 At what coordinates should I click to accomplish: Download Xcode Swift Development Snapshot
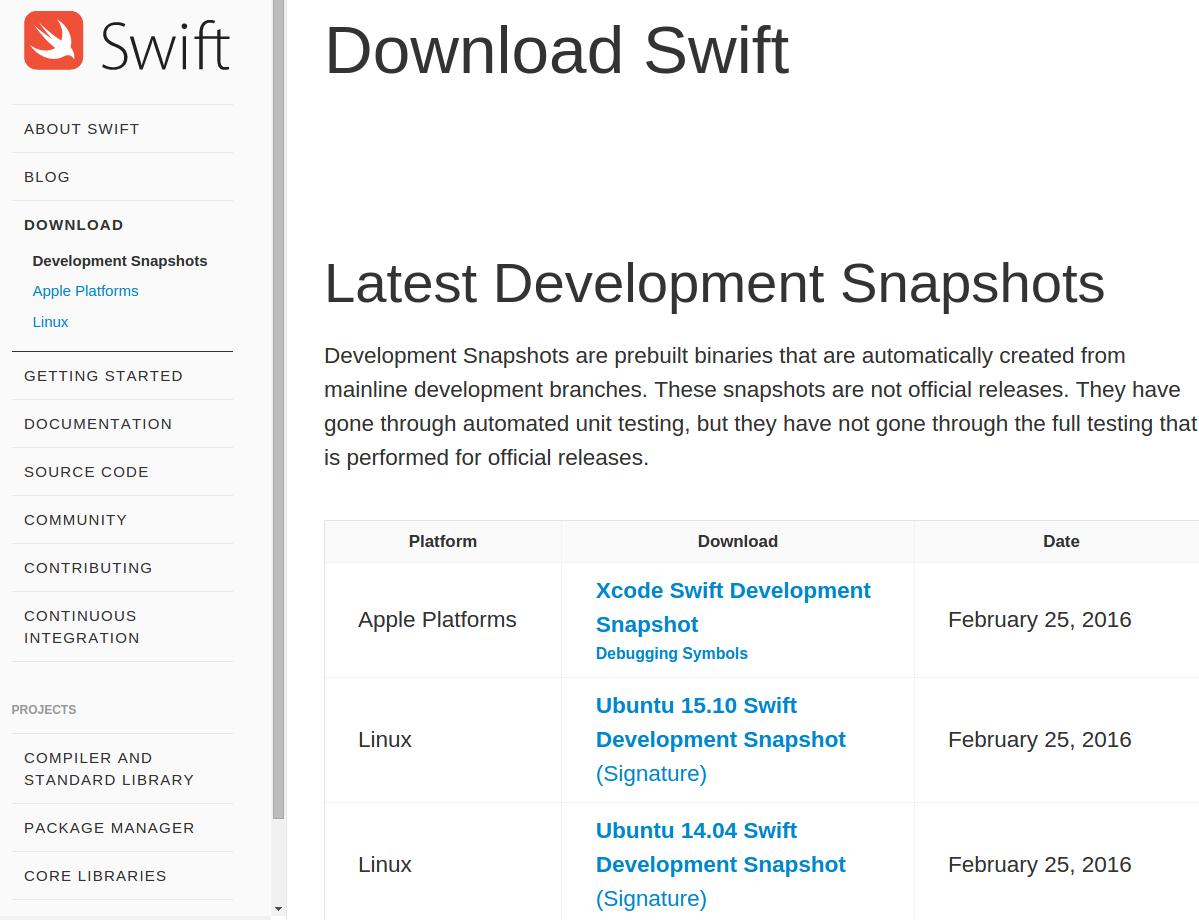tap(733, 607)
